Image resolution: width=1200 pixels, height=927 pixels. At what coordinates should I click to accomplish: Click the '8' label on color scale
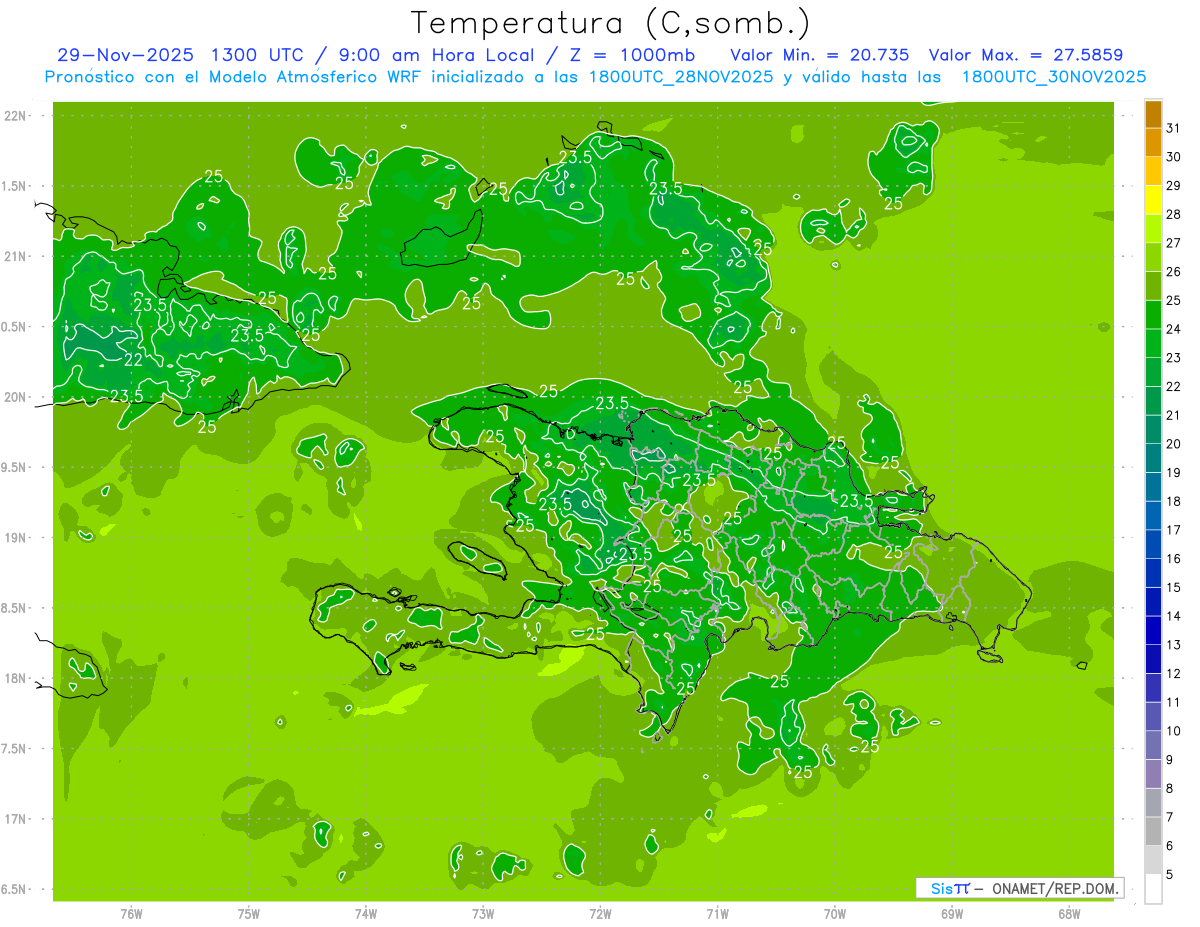coord(1169,788)
